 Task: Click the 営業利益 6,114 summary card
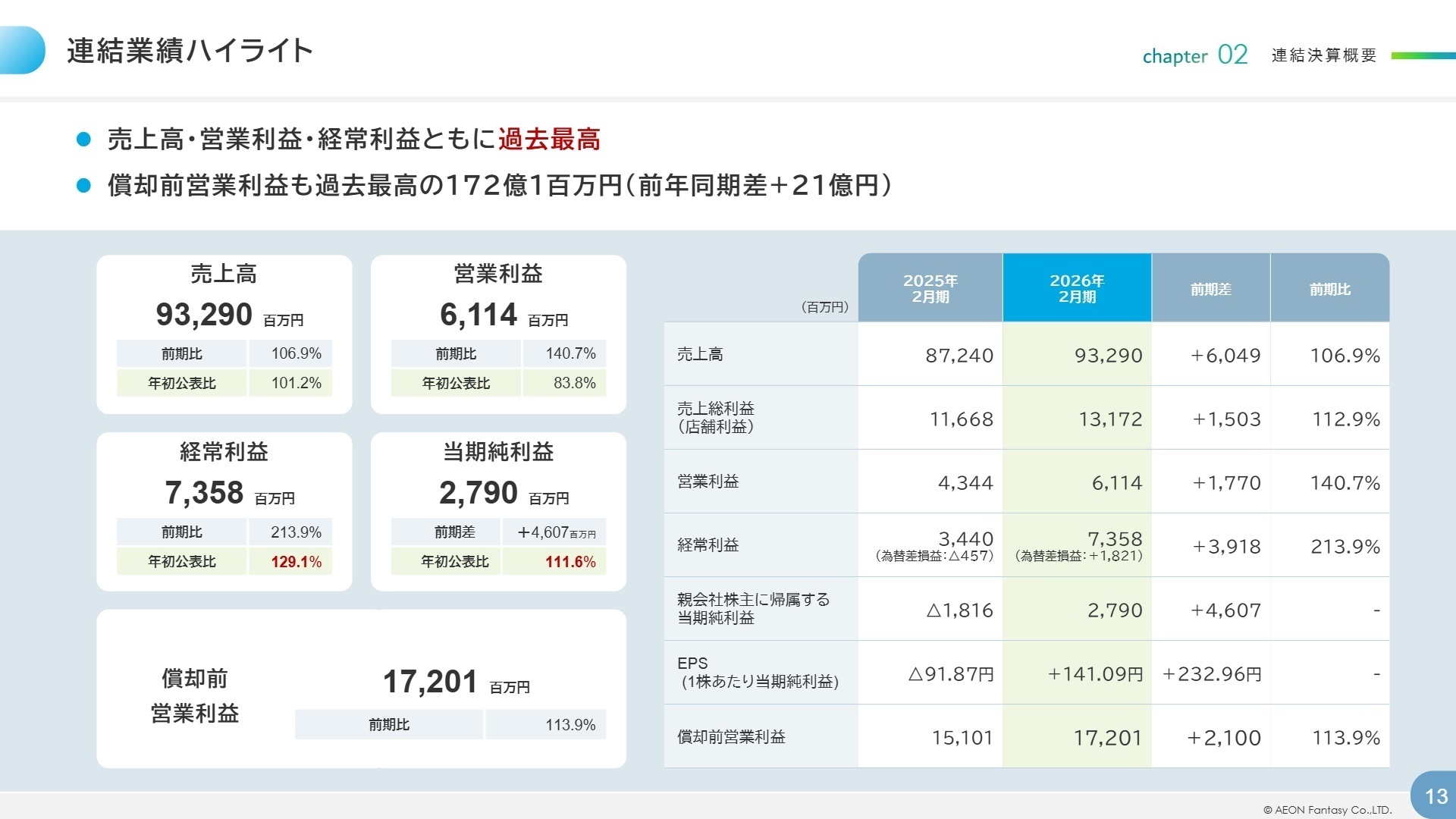(x=498, y=334)
